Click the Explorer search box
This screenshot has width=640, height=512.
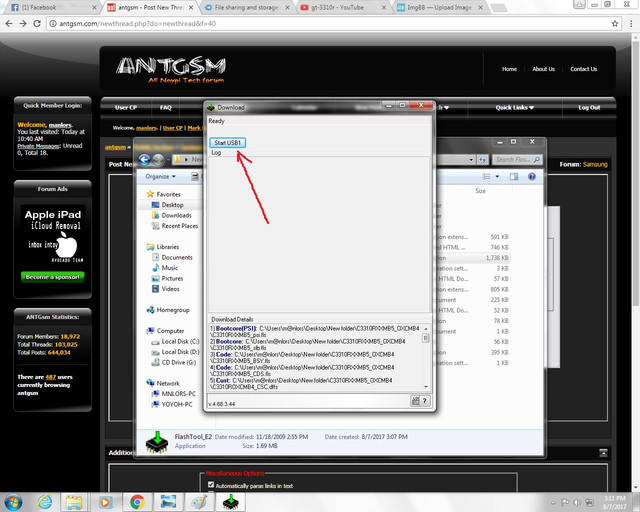tap(517, 160)
